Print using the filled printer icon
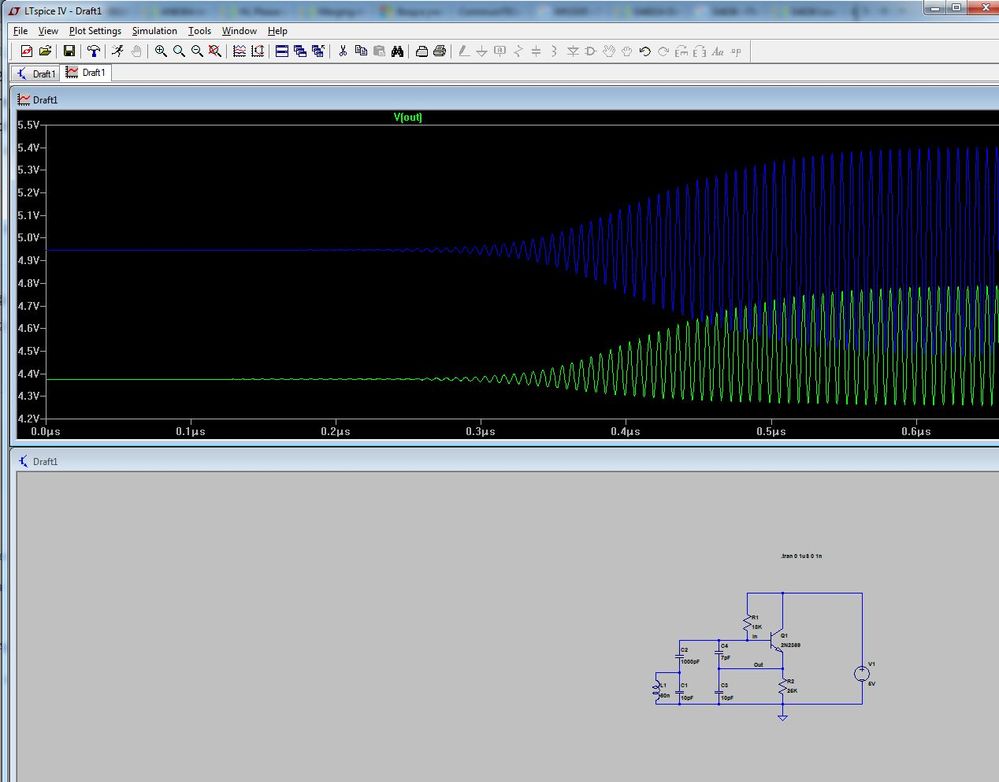The width and height of the screenshot is (999, 782). pyautogui.click(x=440, y=51)
